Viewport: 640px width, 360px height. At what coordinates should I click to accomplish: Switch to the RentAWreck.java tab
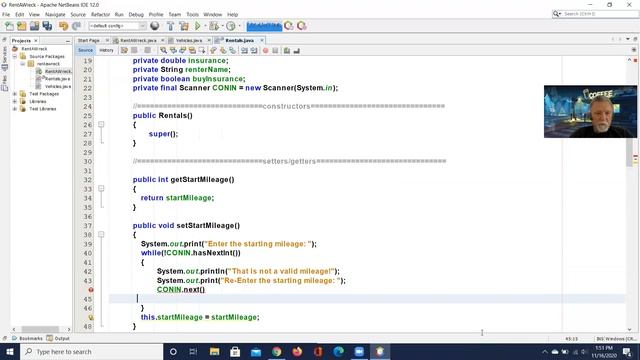point(138,40)
